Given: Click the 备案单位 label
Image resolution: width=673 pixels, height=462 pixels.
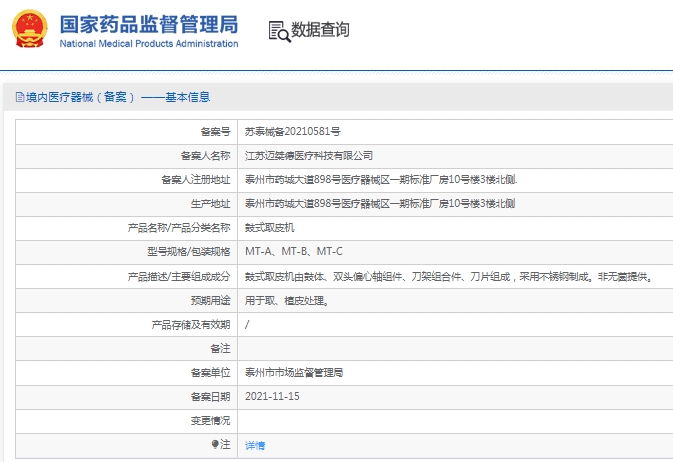Looking at the screenshot, I should point(210,373).
